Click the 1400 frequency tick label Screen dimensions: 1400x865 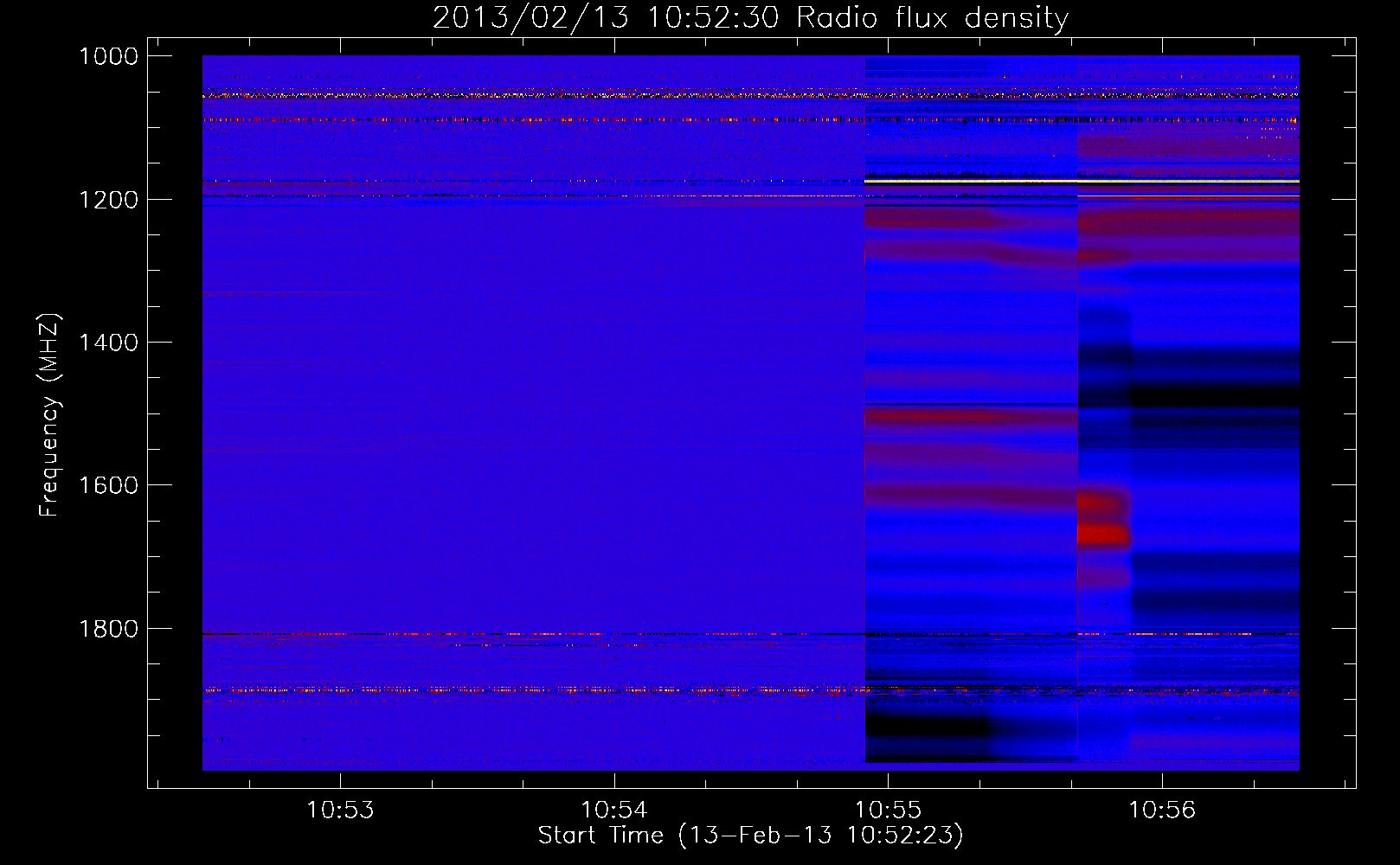tap(108, 343)
